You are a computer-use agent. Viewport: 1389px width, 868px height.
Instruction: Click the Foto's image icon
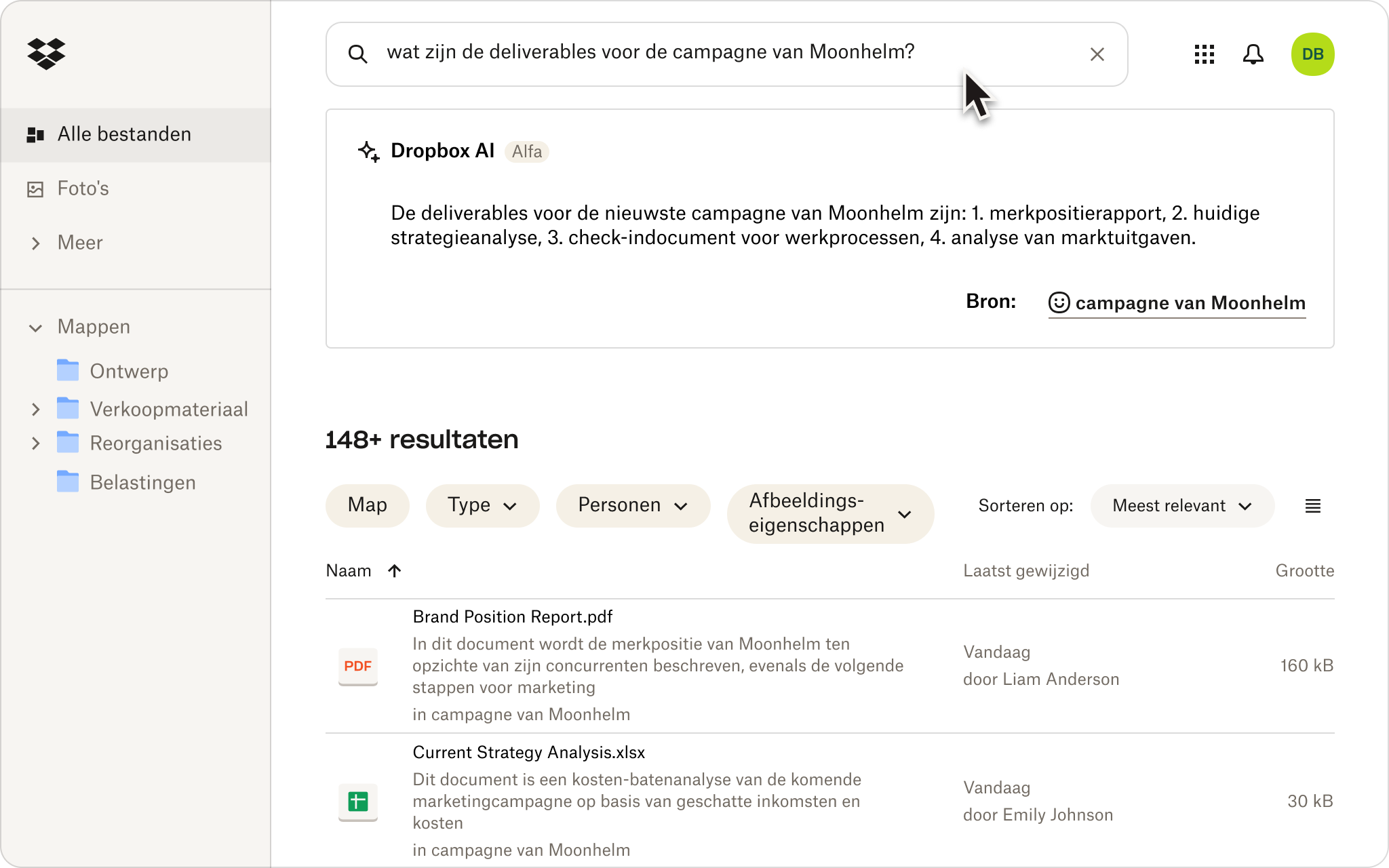click(x=35, y=189)
